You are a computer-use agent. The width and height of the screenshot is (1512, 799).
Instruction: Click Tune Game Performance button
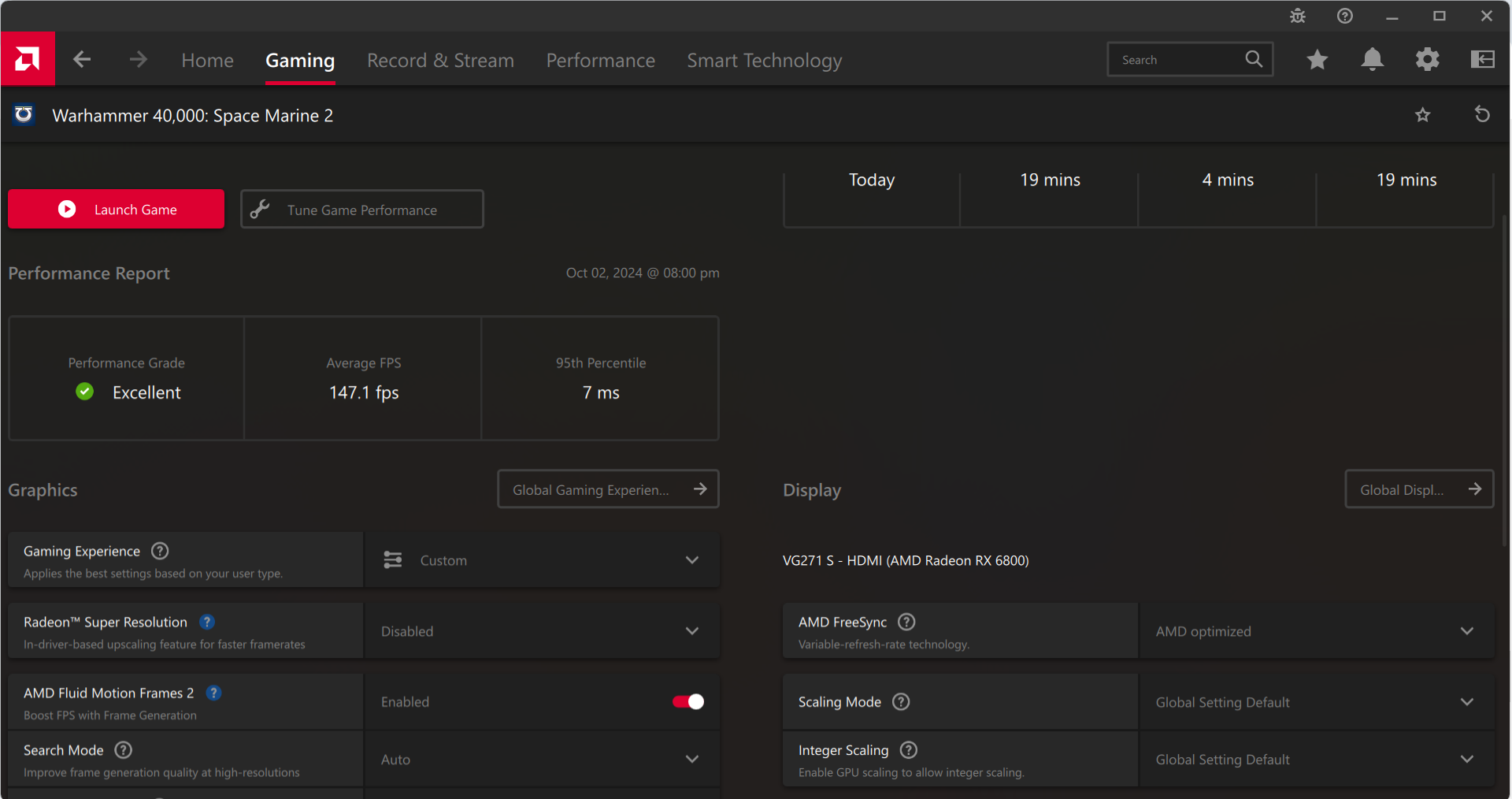[362, 210]
